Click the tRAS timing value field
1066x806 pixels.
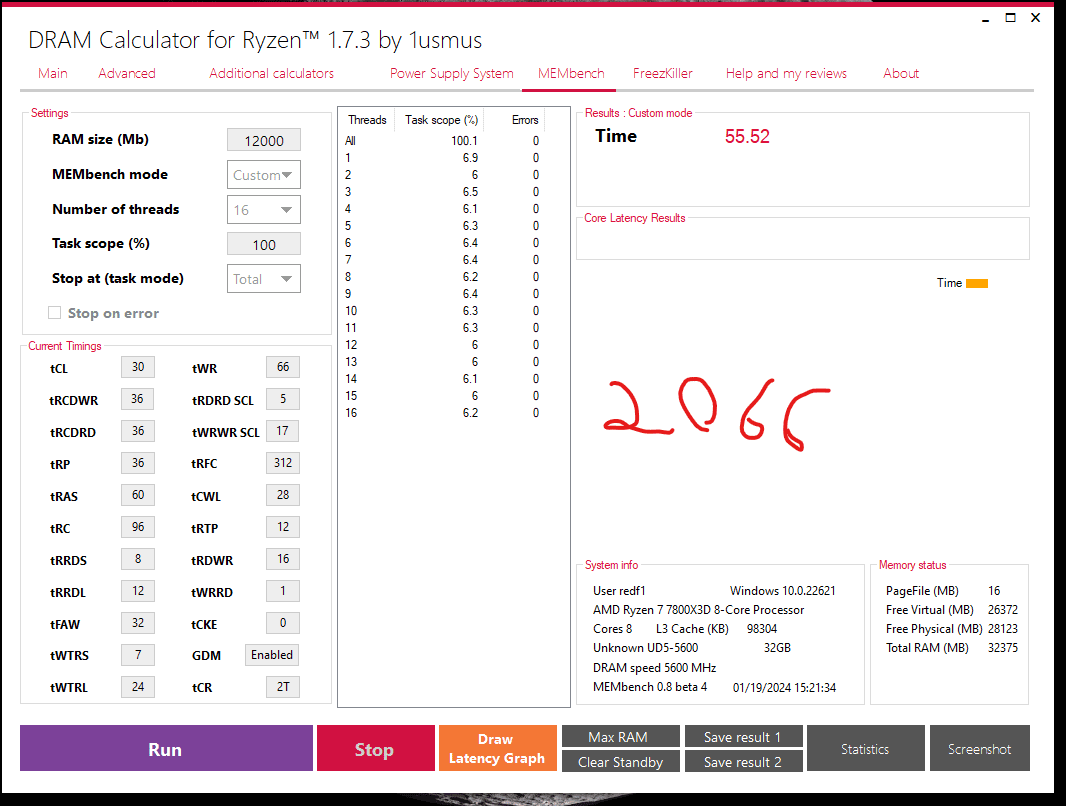138,495
